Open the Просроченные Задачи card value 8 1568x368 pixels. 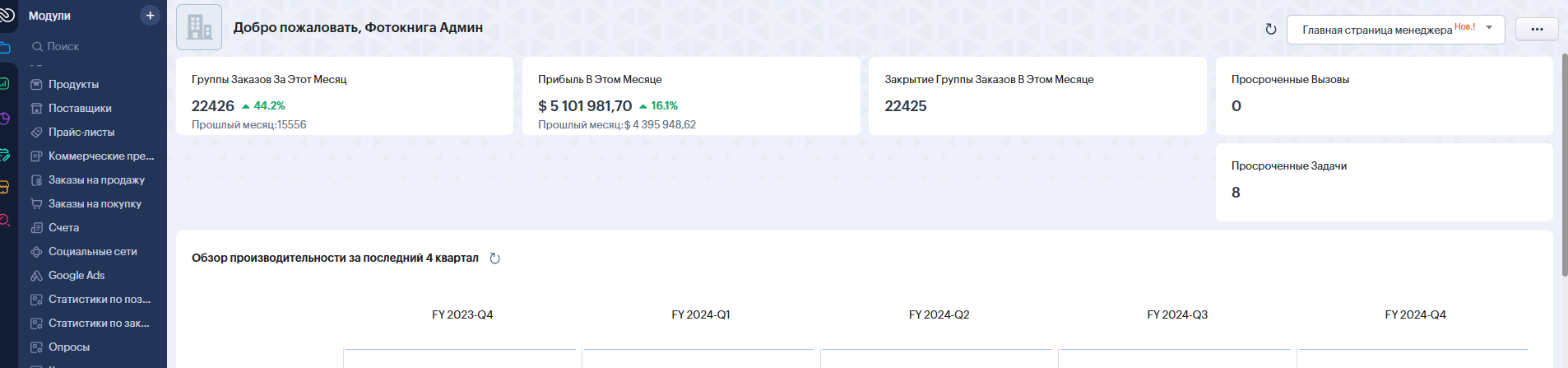(1236, 193)
